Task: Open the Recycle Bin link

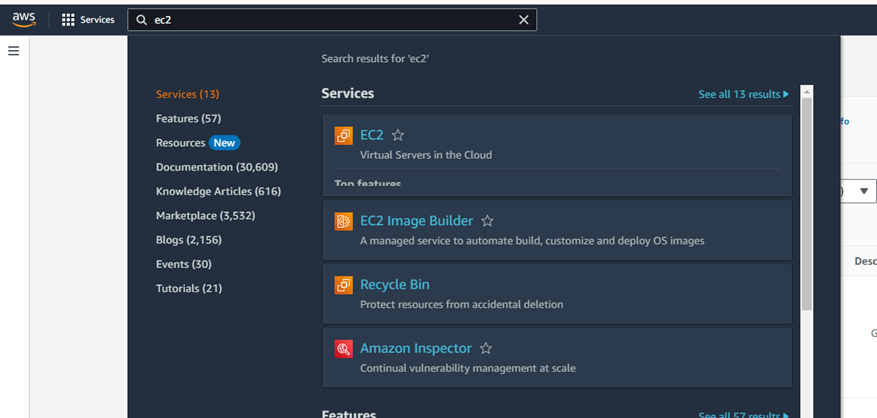Action: (x=395, y=284)
